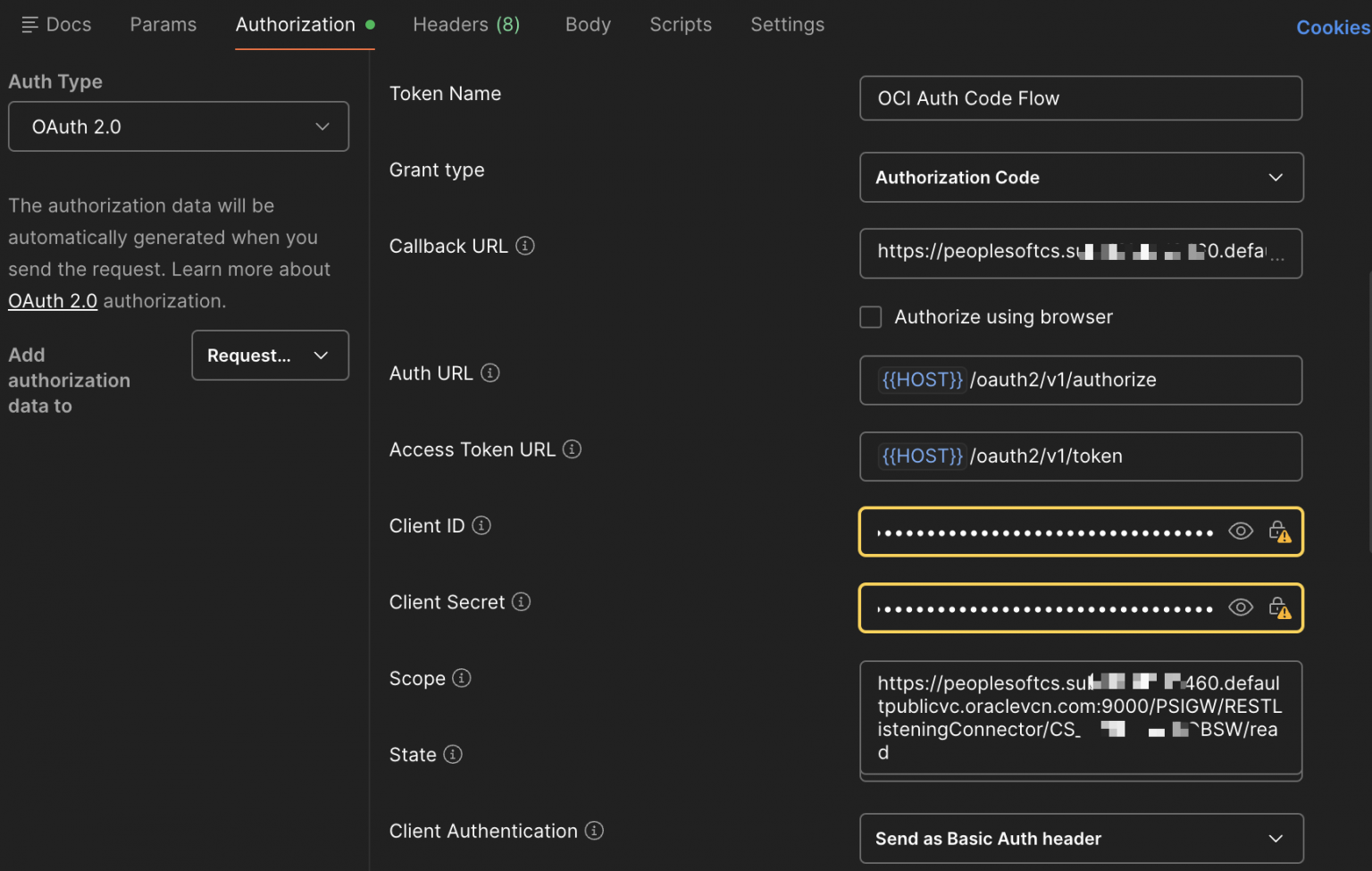Click the Auth URL input field
The height and width of the screenshot is (871, 1372).
point(1081,381)
